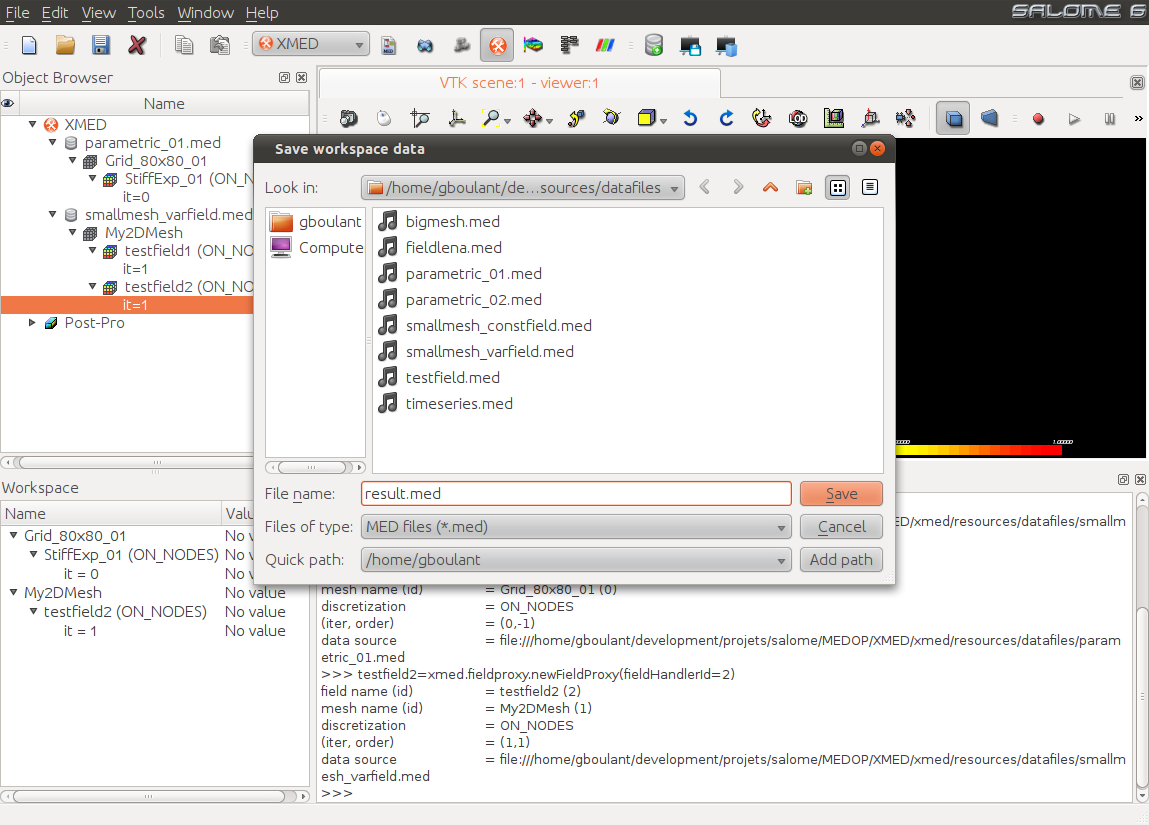This screenshot has width=1149, height=825.
Task: Open a study with the folder icon
Action: point(65,45)
